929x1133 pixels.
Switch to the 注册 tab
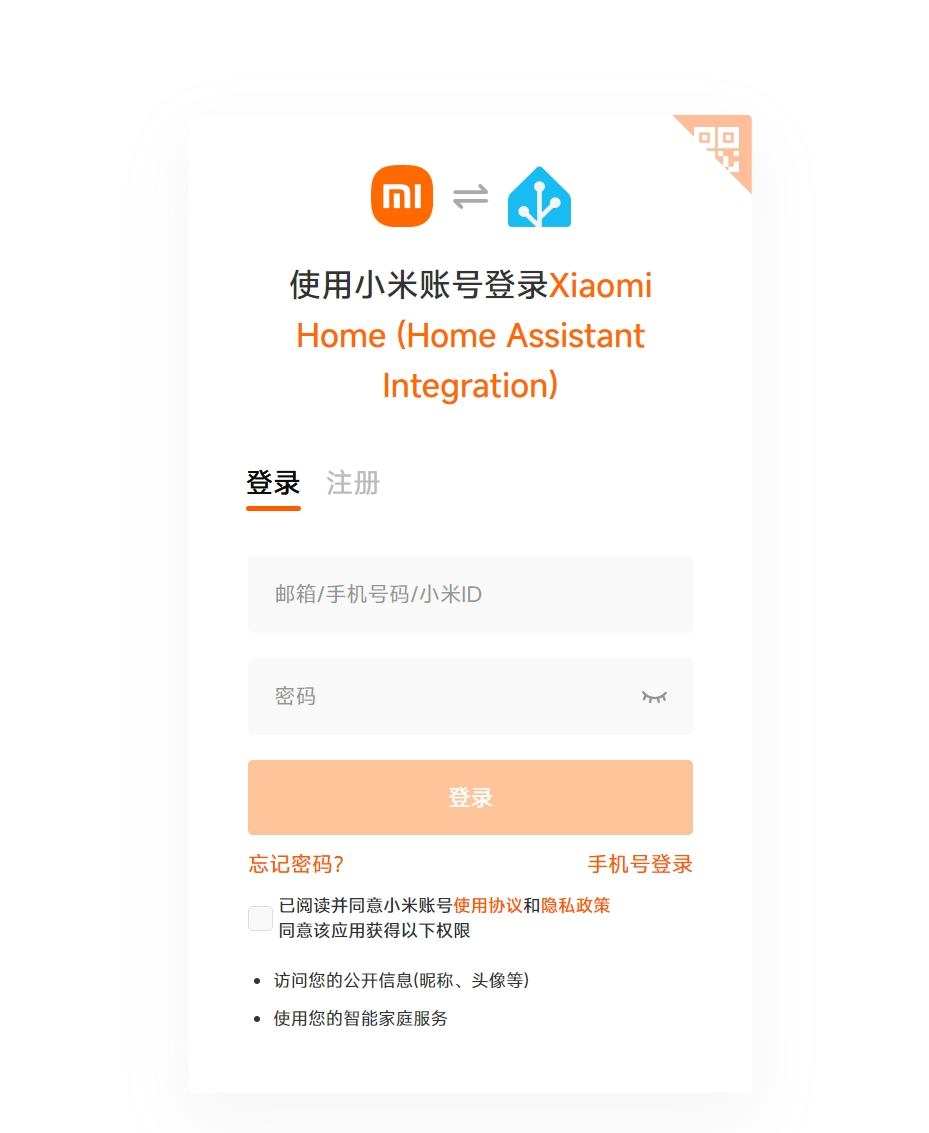[353, 483]
